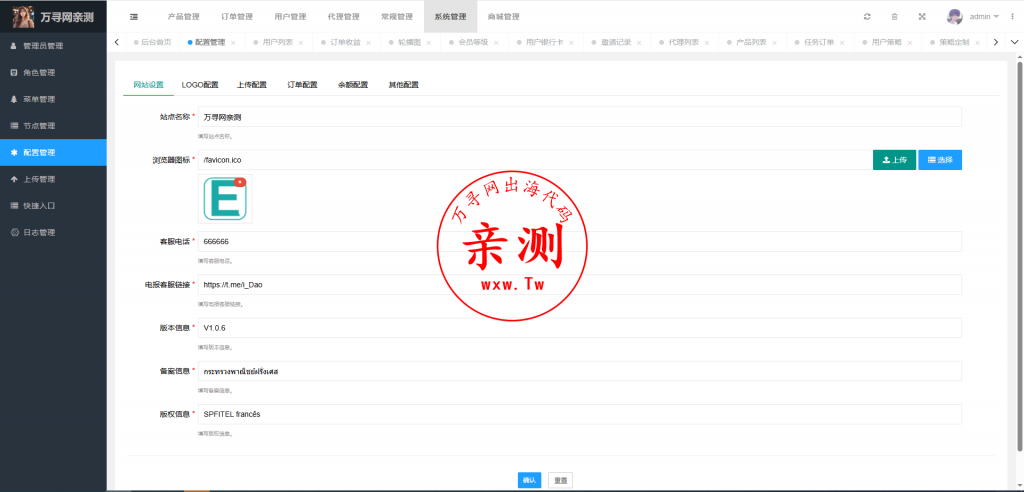The width and height of the screenshot is (1024, 492).
Task: Close the 轮播图 page tab
Action: pyautogui.click(x=428, y=42)
